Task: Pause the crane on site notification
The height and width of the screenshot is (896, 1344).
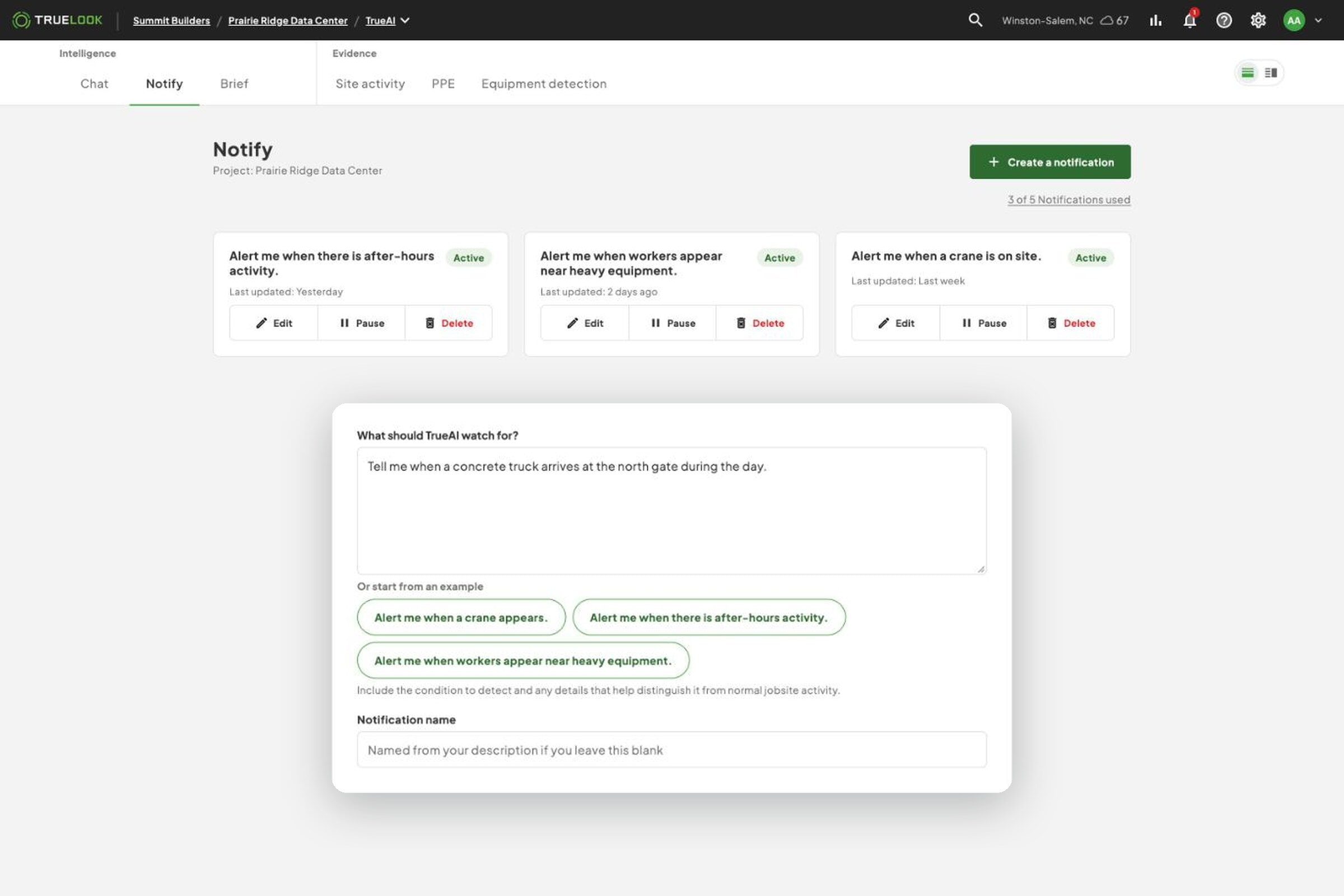Action: [x=983, y=323]
